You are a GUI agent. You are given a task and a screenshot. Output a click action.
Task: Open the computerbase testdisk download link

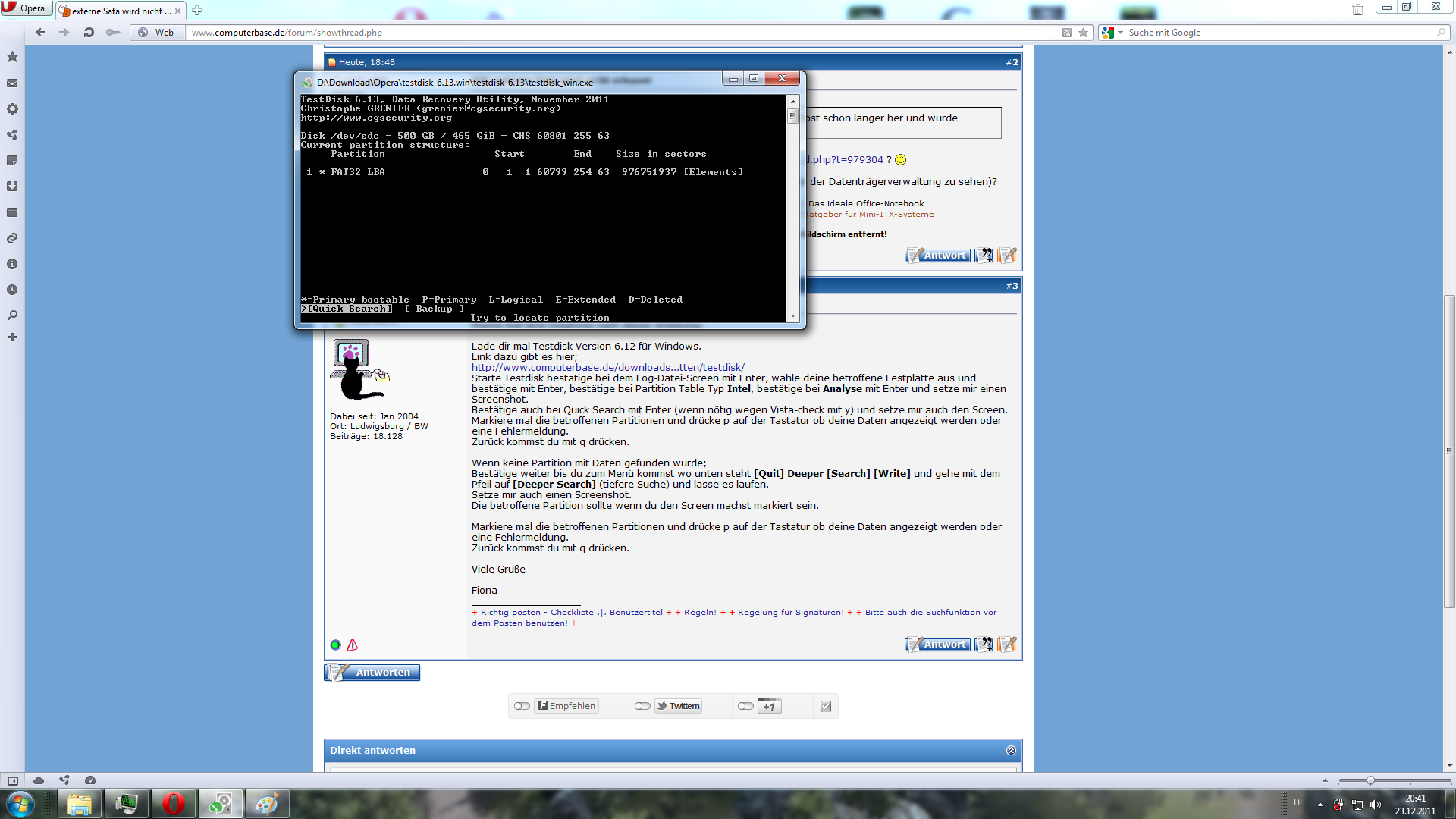coord(607,367)
